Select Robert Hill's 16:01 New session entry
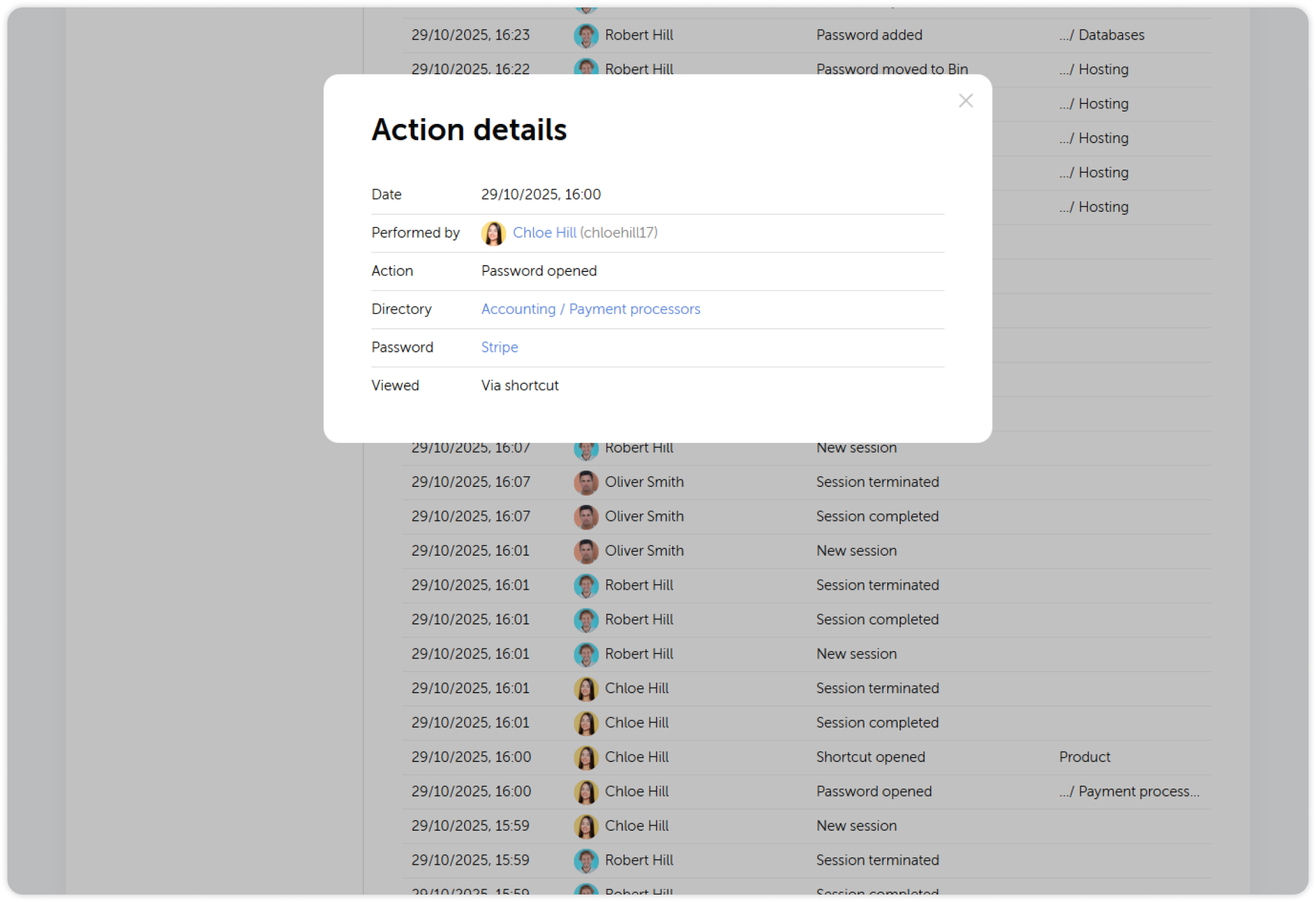 [x=856, y=654]
